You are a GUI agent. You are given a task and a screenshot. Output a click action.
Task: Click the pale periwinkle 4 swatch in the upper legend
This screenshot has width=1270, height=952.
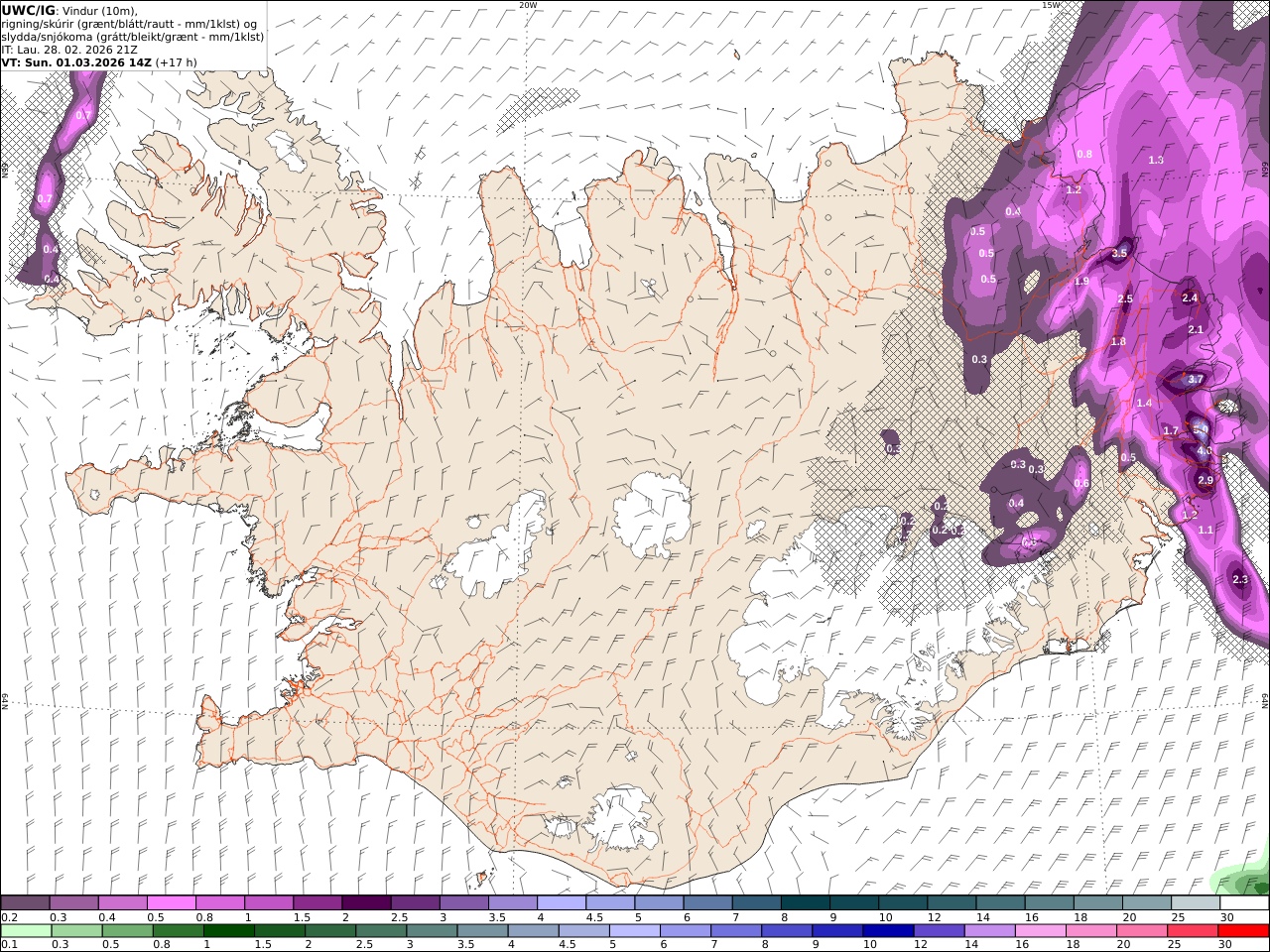561,903
